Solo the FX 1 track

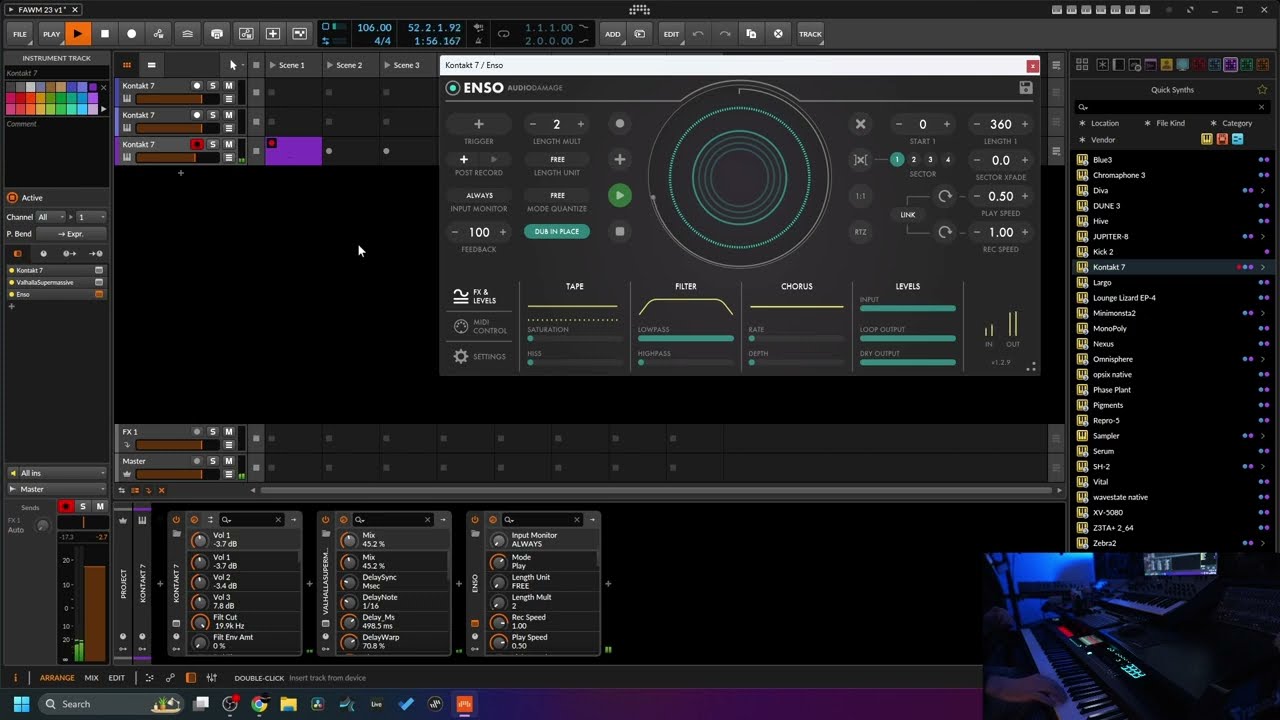click(x=213, y=432)
